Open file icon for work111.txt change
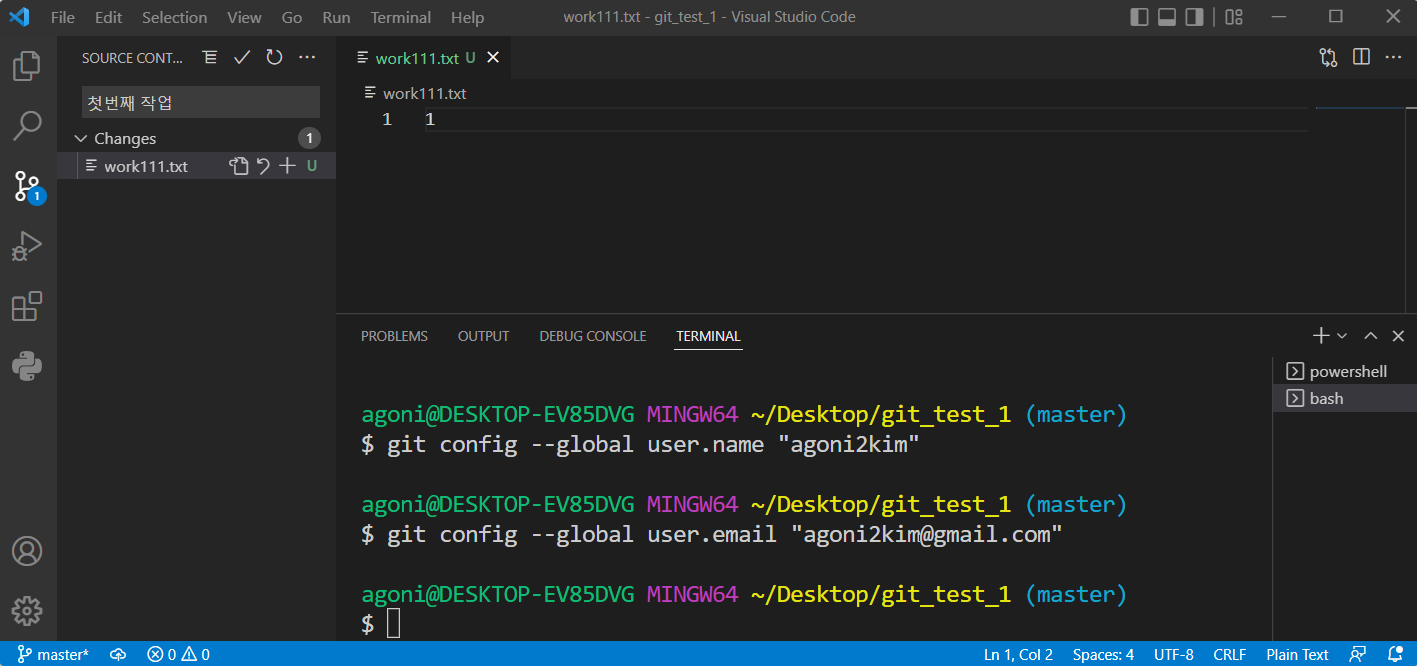This screenshot has height=666, width=1417. [238, 166]
